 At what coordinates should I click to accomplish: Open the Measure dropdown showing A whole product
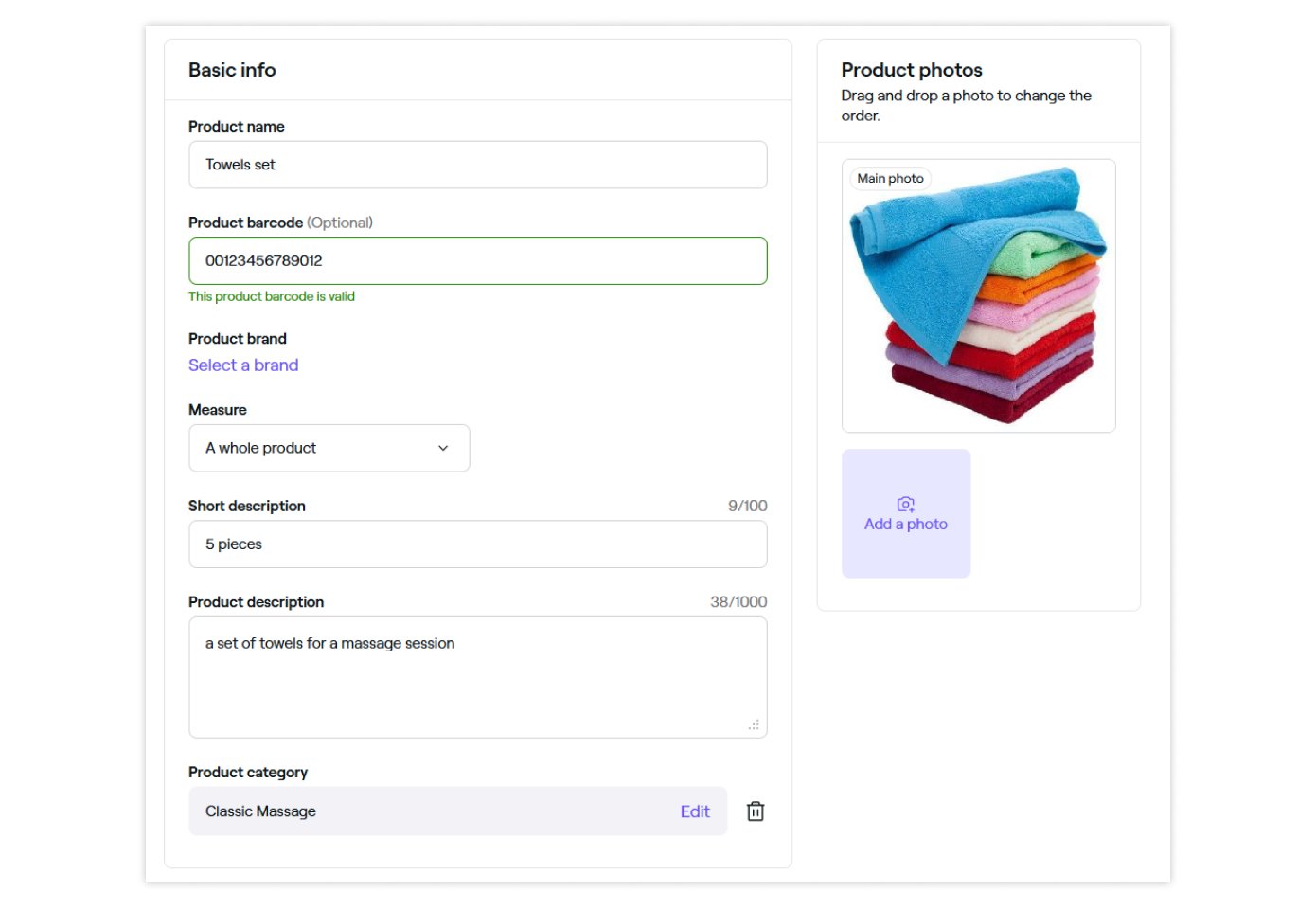click(329, 449)
